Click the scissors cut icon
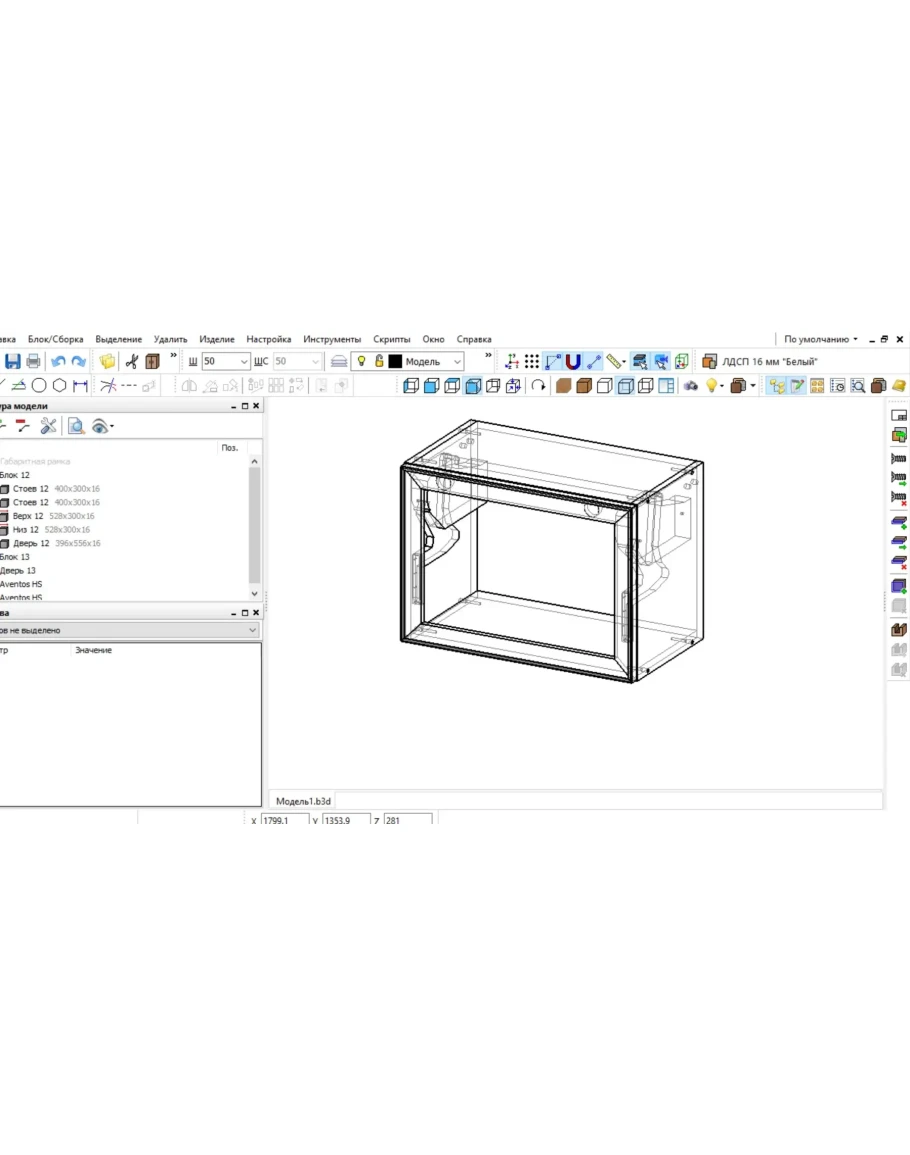This screenshot has width=910, height=1155. [x=131, y=362]
